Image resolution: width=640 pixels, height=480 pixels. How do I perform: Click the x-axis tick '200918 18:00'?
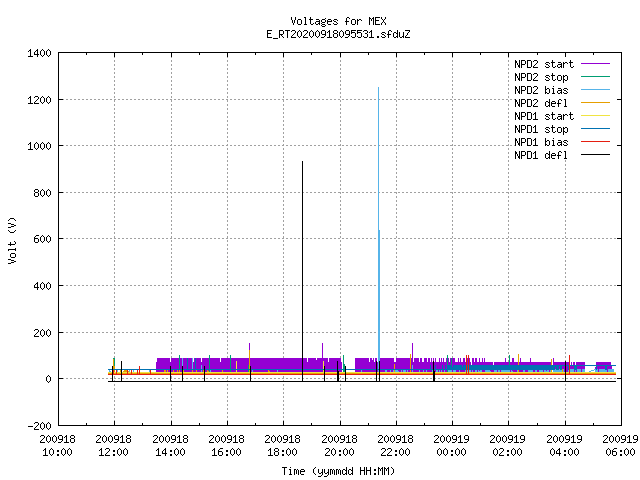[282, 446]
